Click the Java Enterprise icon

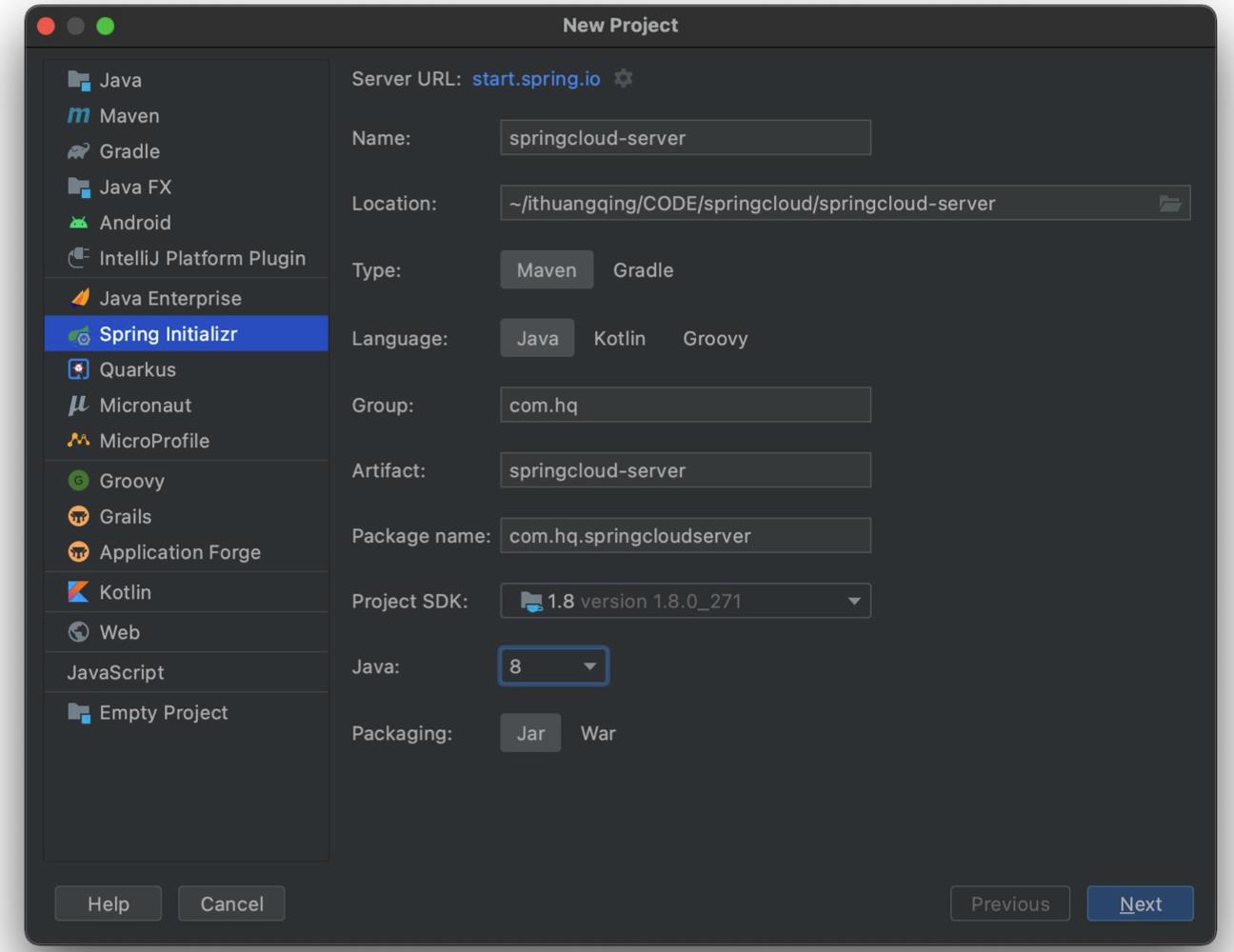(80, 298)
